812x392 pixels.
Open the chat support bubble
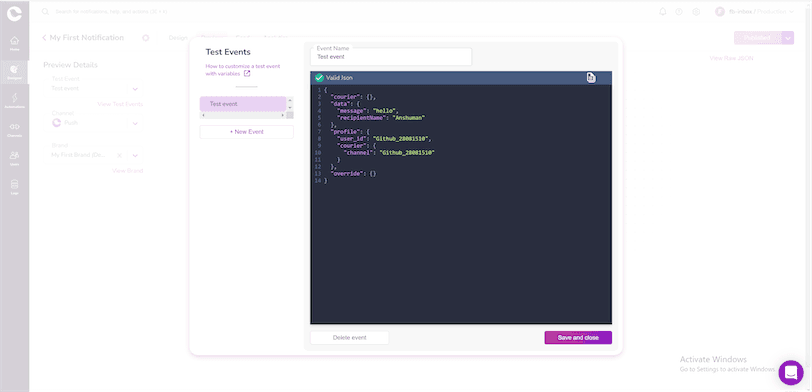click(791, 372)
